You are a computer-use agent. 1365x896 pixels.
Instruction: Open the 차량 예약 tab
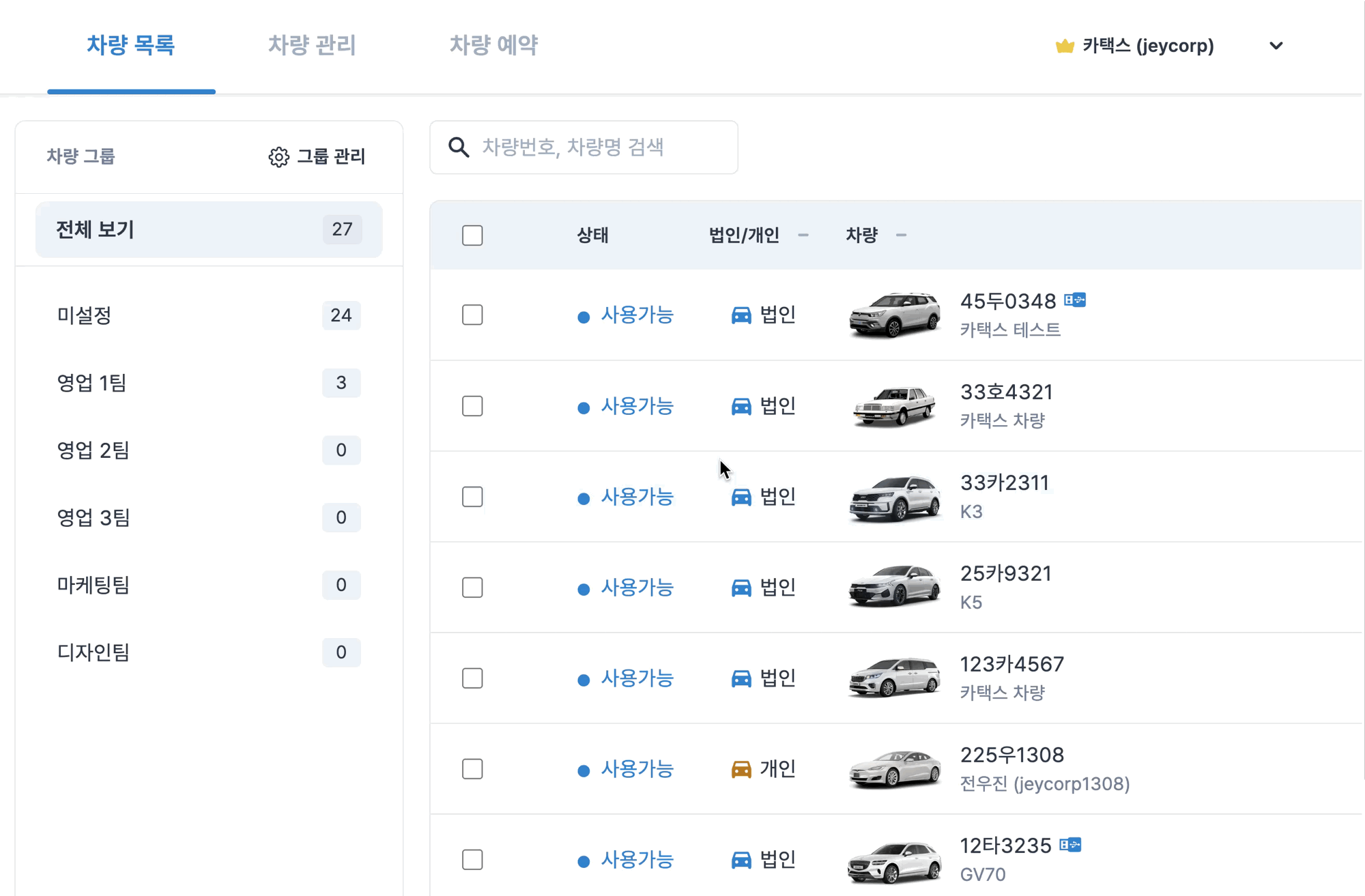(493, 45)
